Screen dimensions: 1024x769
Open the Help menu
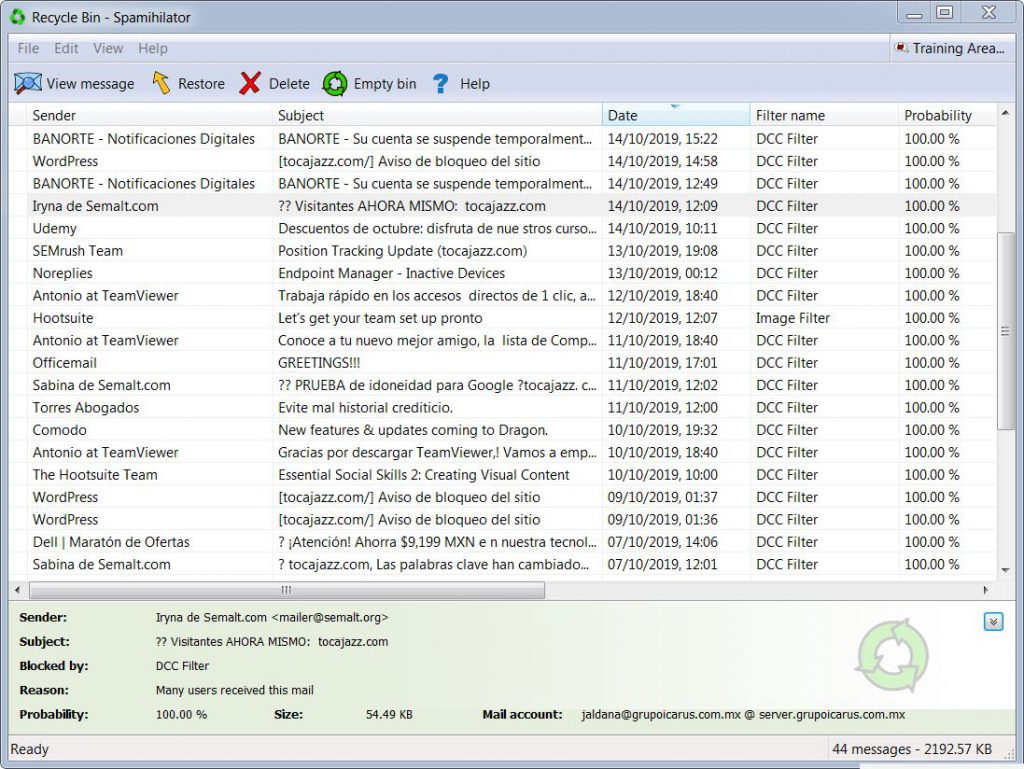pyautogui.click(x=153, y=48)
